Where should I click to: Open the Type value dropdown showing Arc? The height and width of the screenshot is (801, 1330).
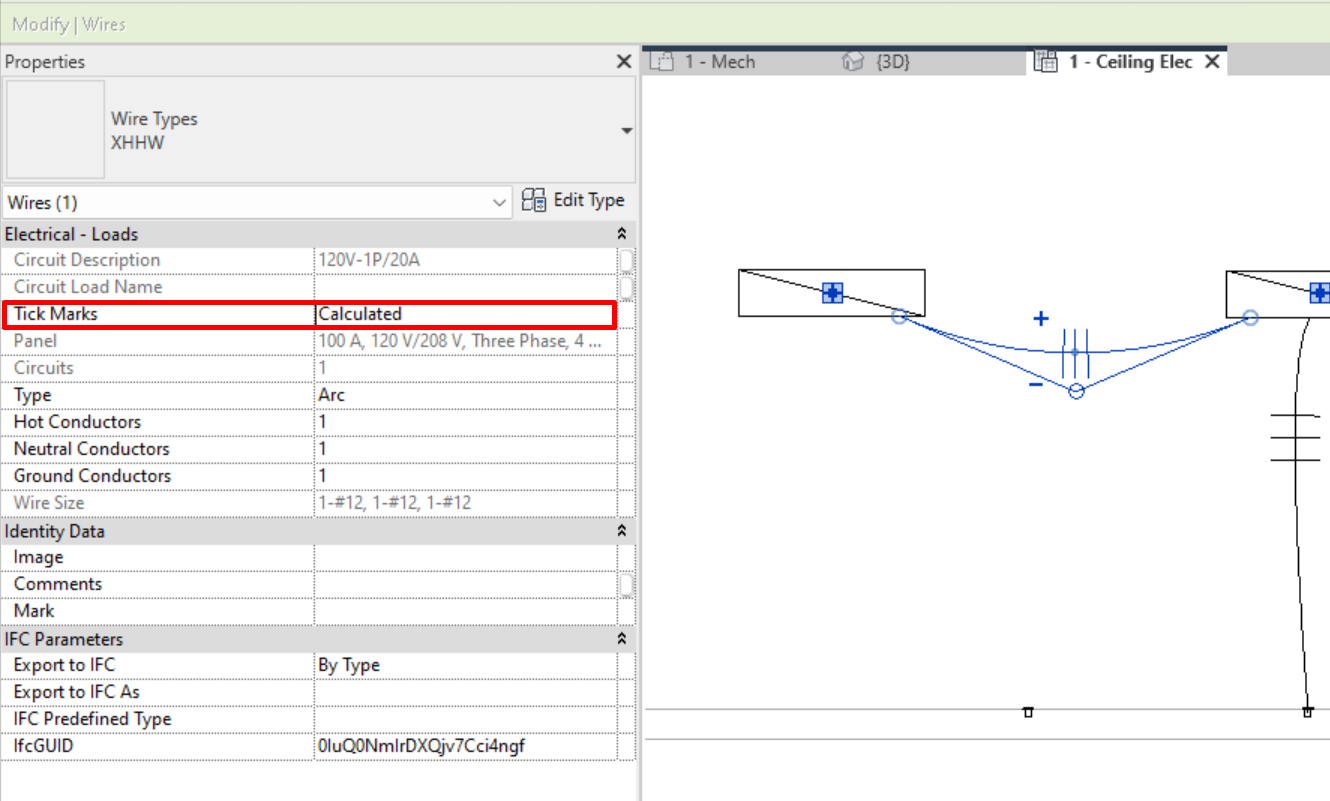(465, 395)
